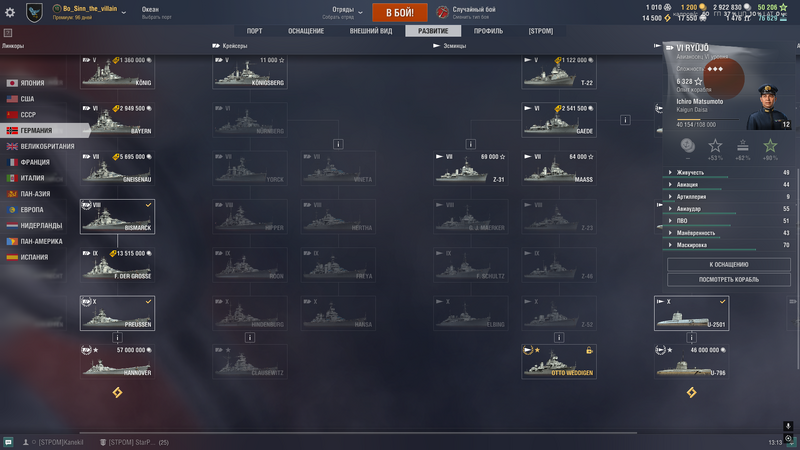Click the lightning icon under Hannover
The width and height of the screenshot is (800, 450).
[x=117, y=392]
